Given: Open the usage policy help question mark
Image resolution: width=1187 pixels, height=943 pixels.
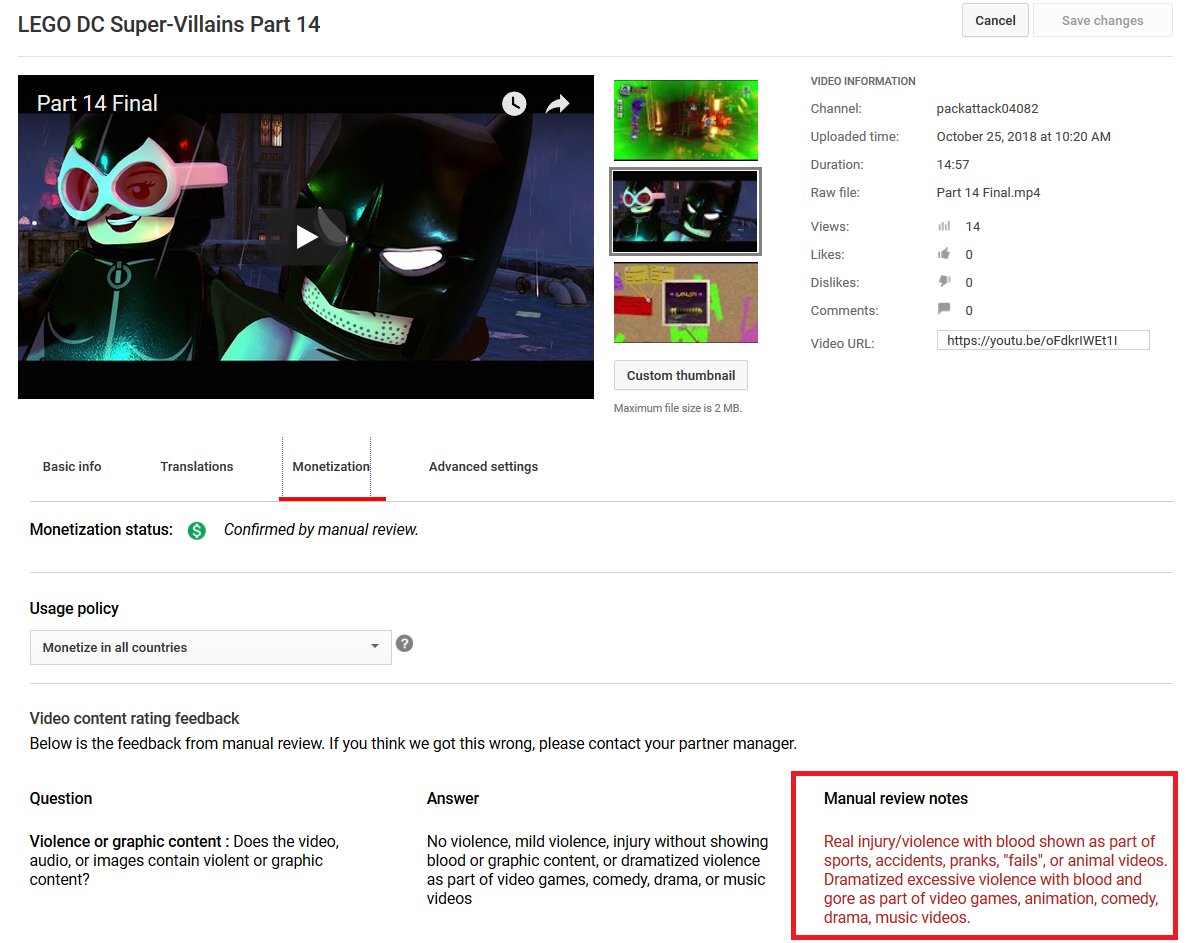Looking at the screenshot, I should tap(404, 643).
